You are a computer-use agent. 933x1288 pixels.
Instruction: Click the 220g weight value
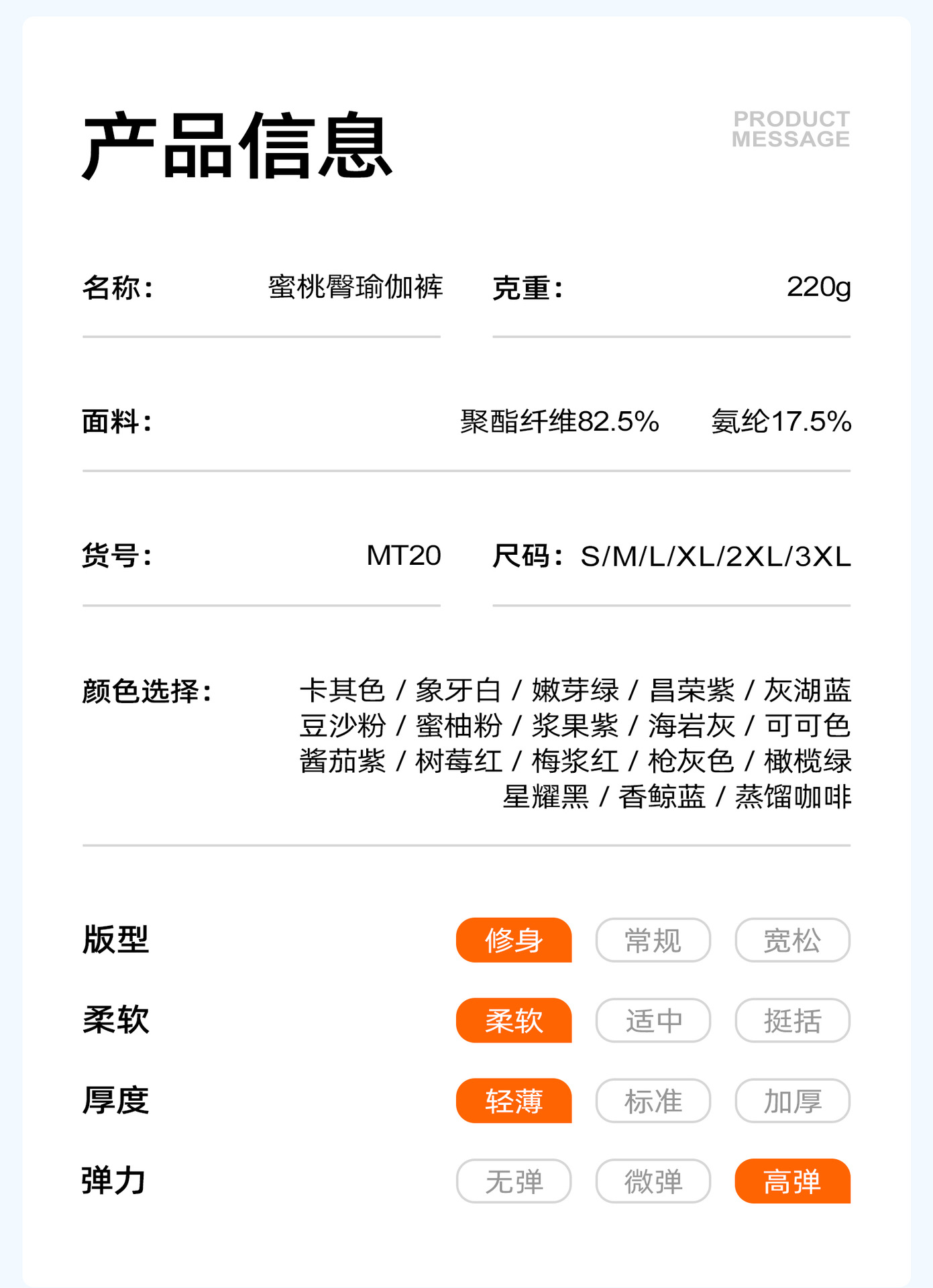point(818,287)
